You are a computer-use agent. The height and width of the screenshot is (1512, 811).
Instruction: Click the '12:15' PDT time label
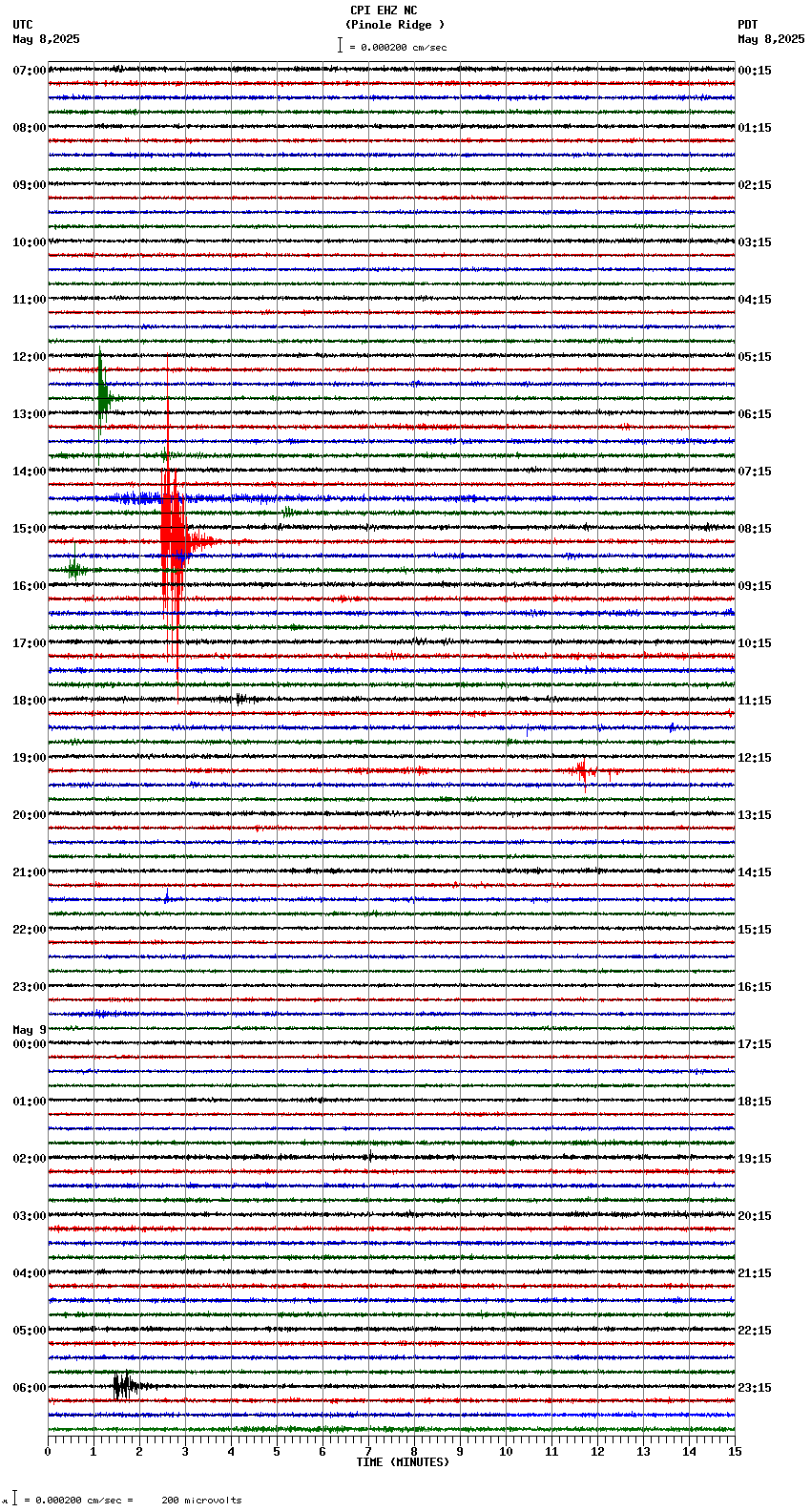coord(755,758)
